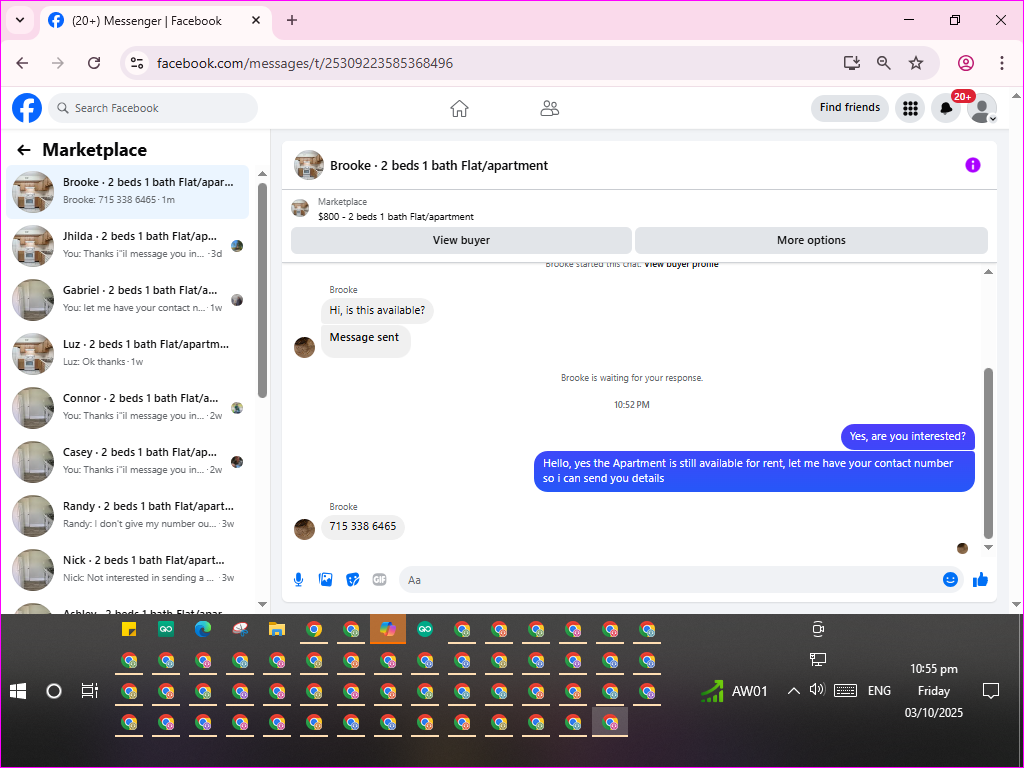Open Gabriel conversation in Marketplace list
Viewport: 1024px width, 768px height.
click(128, 300)
